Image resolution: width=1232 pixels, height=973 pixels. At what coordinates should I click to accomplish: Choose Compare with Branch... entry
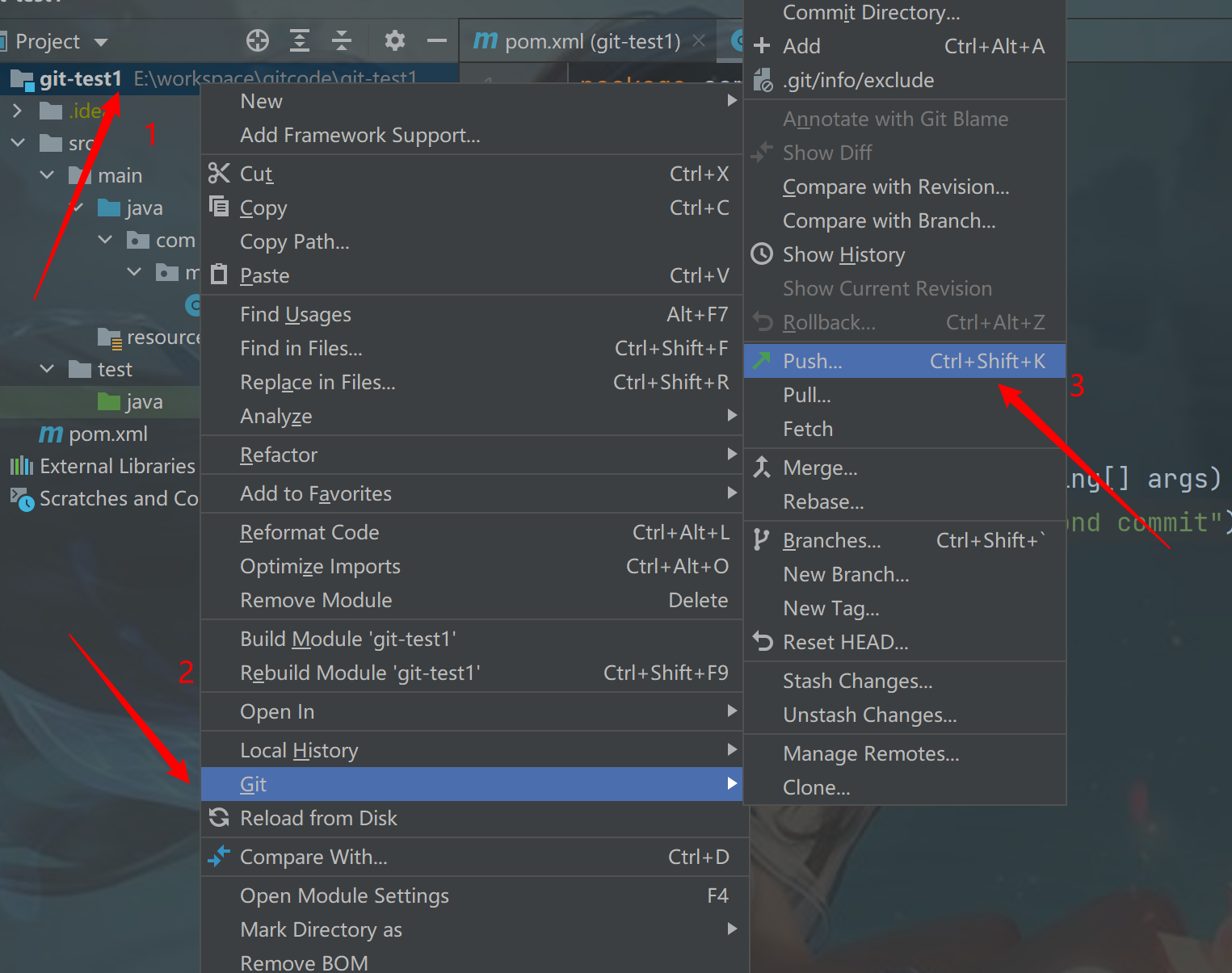[x=905, y=220]
